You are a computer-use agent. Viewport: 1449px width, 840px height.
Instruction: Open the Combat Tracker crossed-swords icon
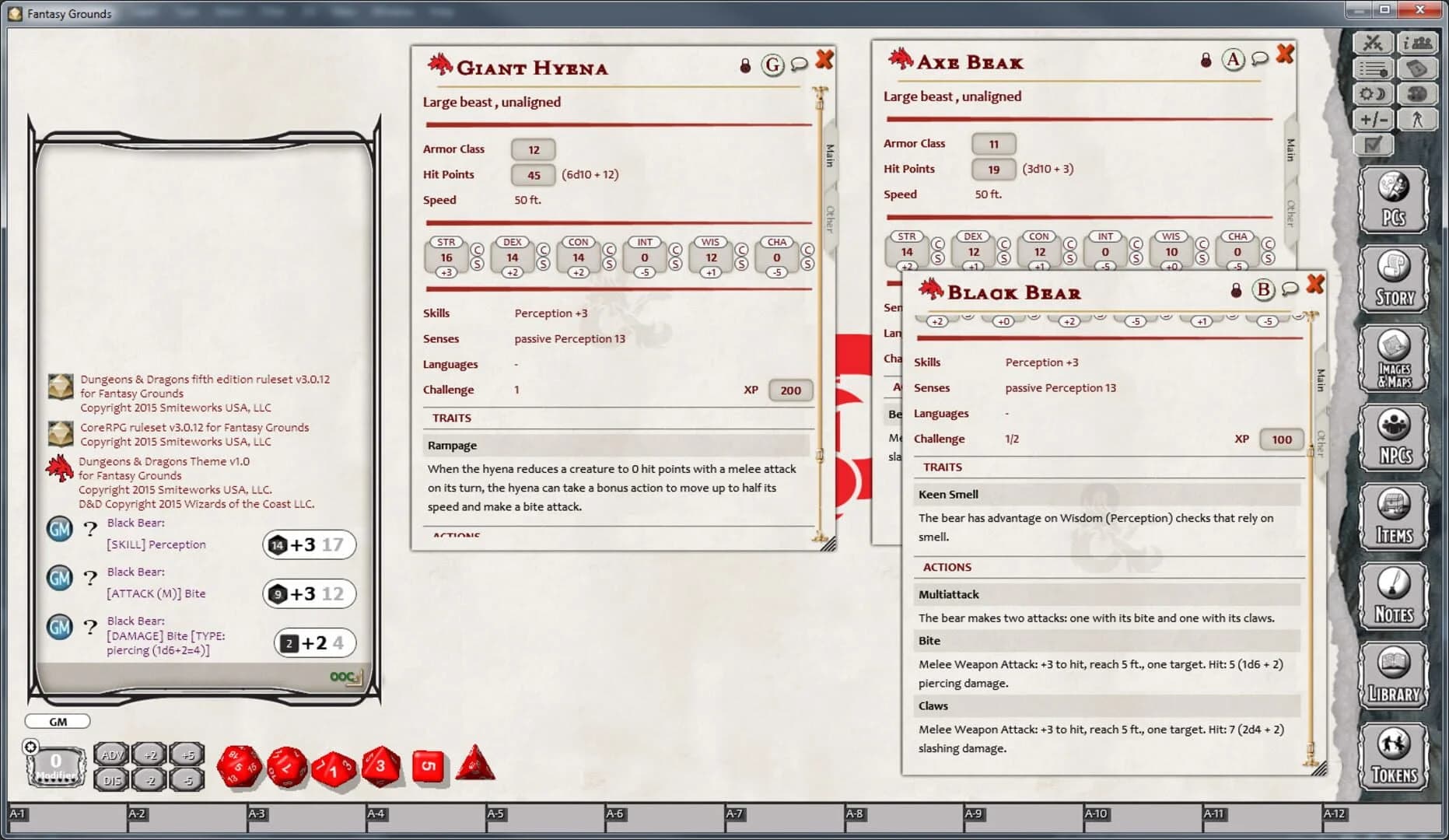pos(1374,42)
